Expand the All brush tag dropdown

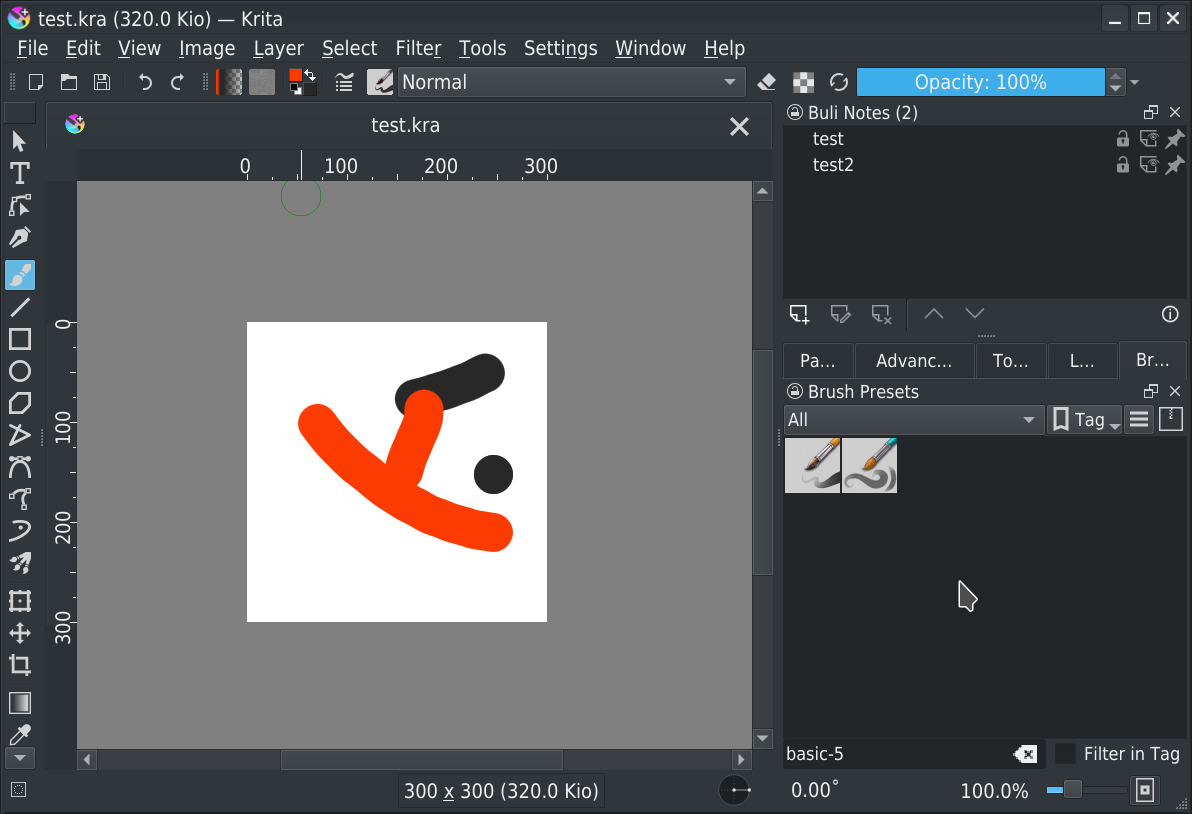point(913,420)
